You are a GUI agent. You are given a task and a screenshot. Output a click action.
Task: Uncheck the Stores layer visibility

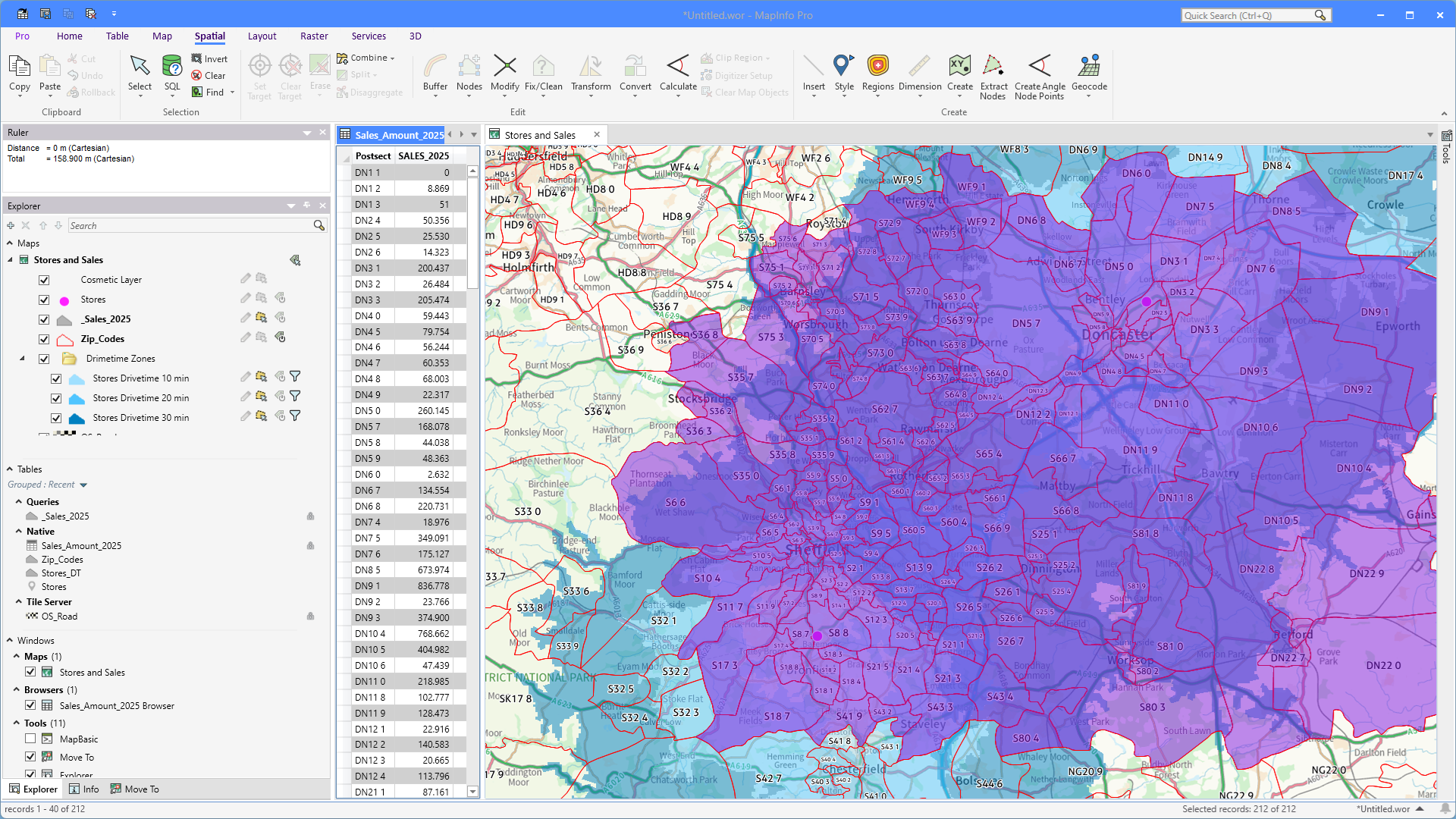(44, 300)
